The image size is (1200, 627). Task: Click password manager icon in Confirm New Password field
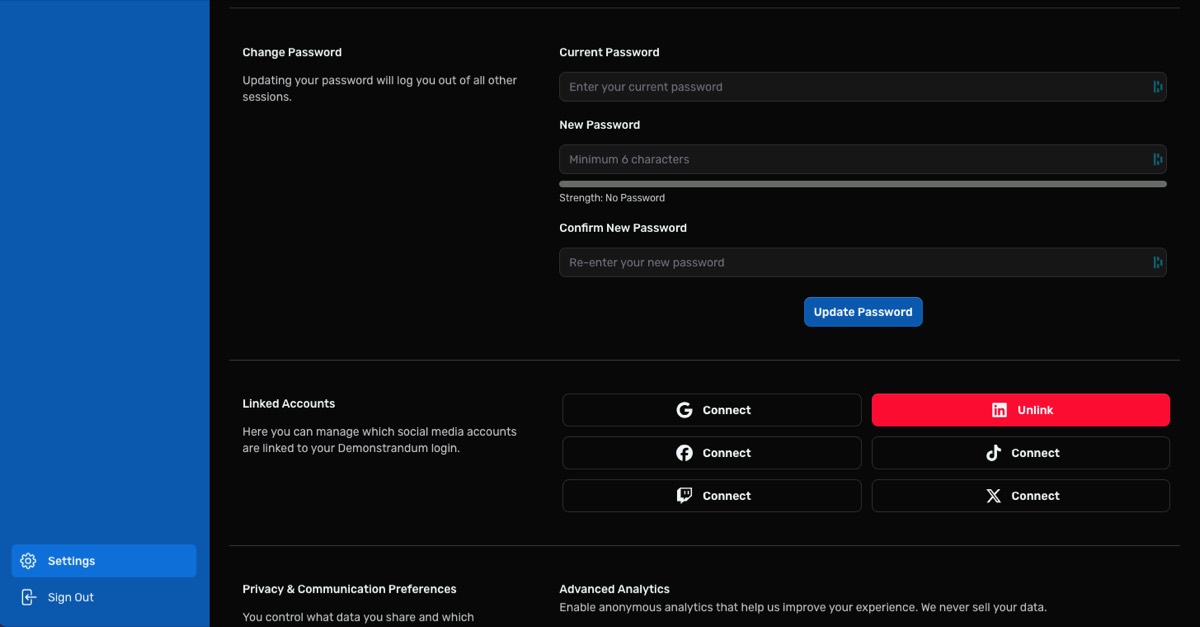point(1157,262)
